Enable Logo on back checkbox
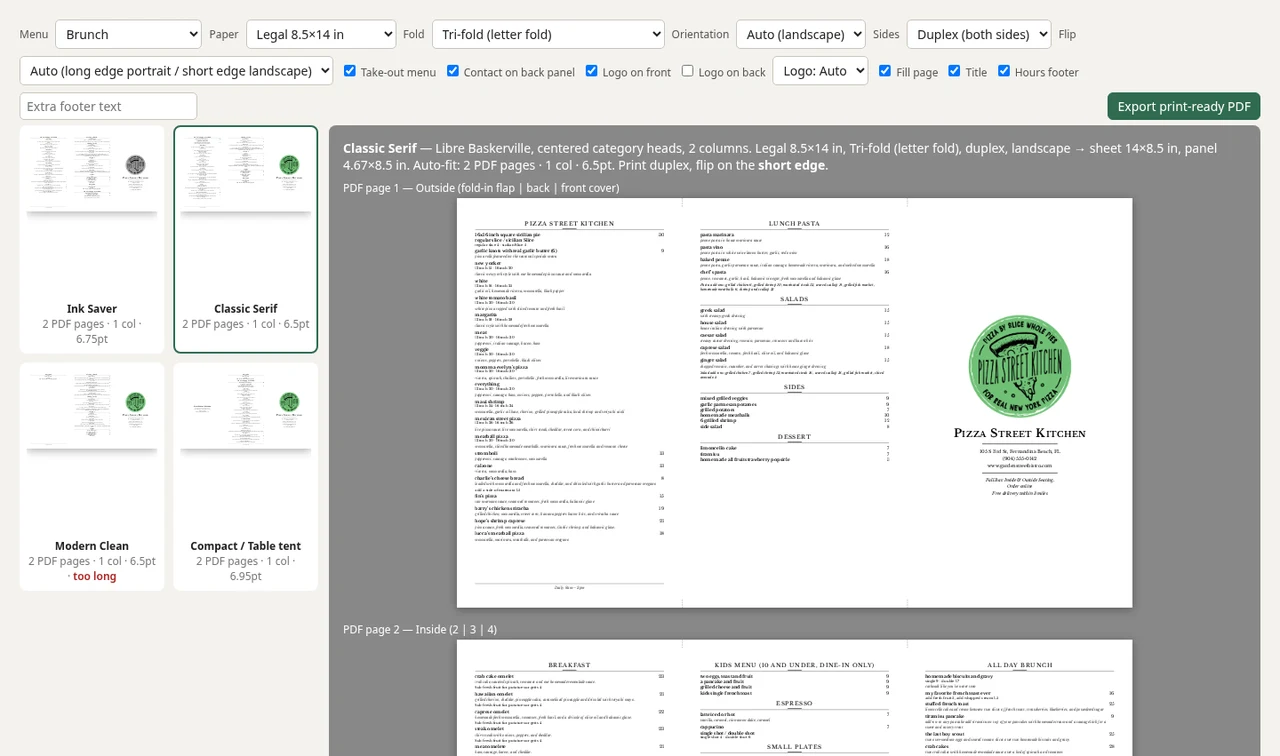Screen dimensions: 1280x756 click(687, 71)
